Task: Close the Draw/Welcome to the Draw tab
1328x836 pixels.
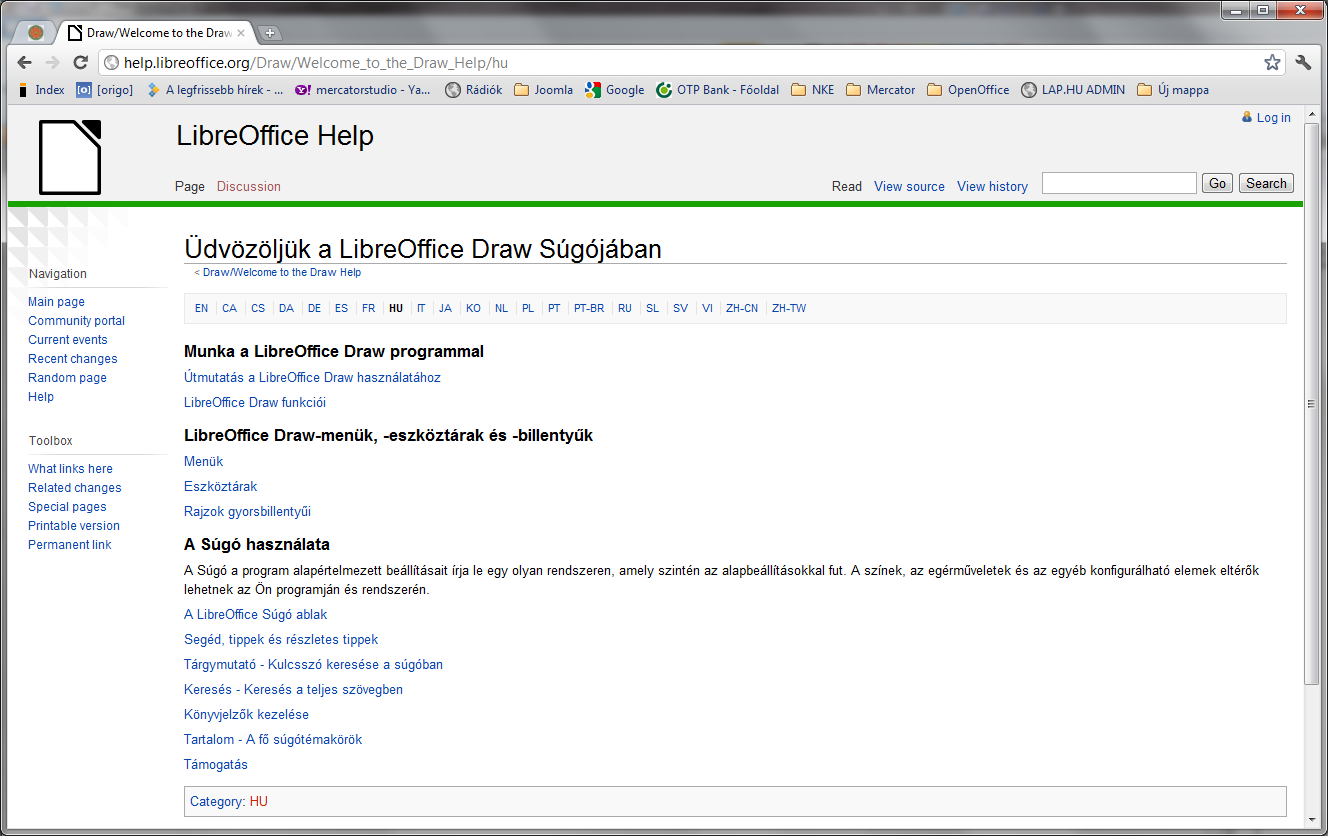Action: 240,33
